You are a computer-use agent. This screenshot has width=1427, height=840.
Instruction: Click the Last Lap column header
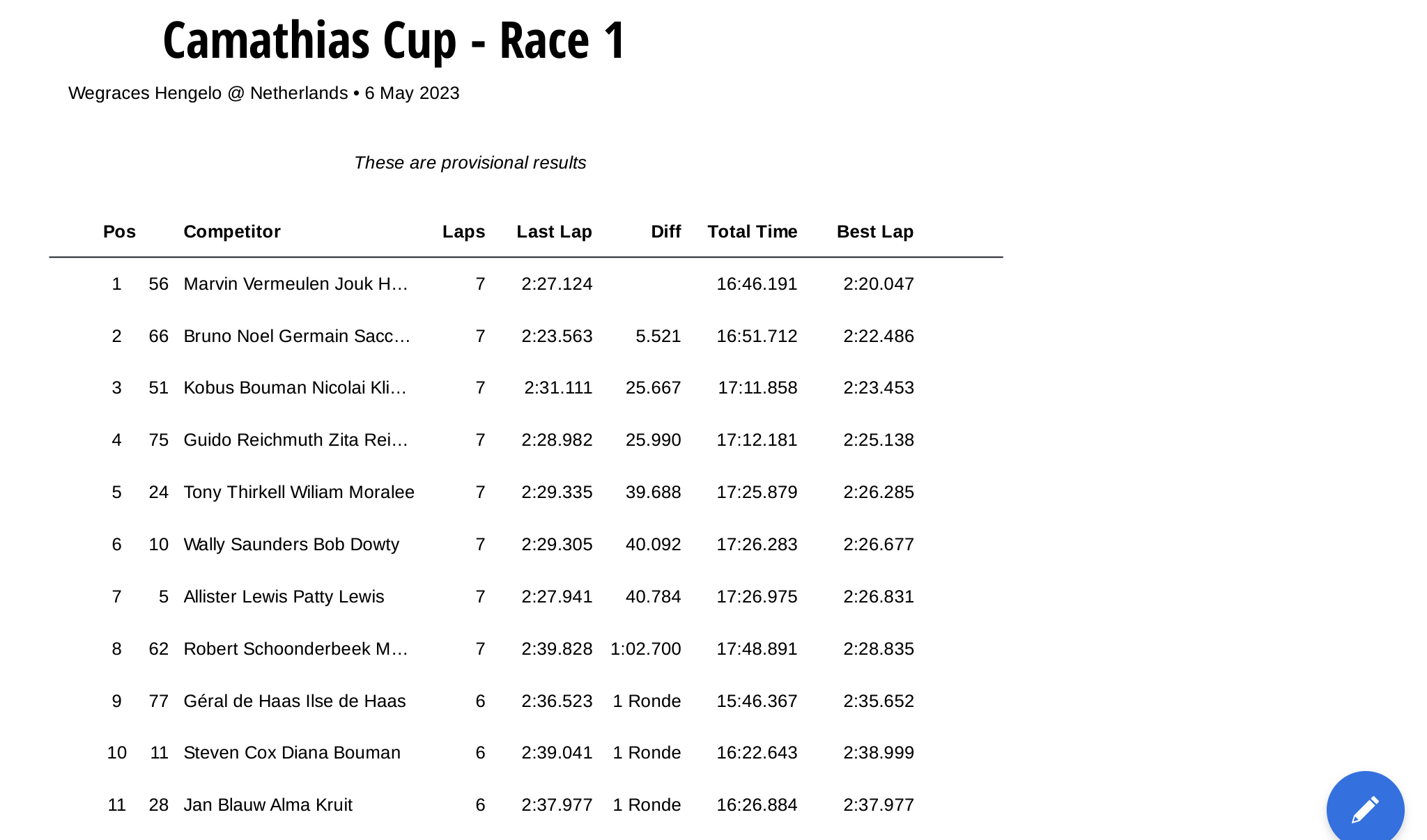pos(554,232)
